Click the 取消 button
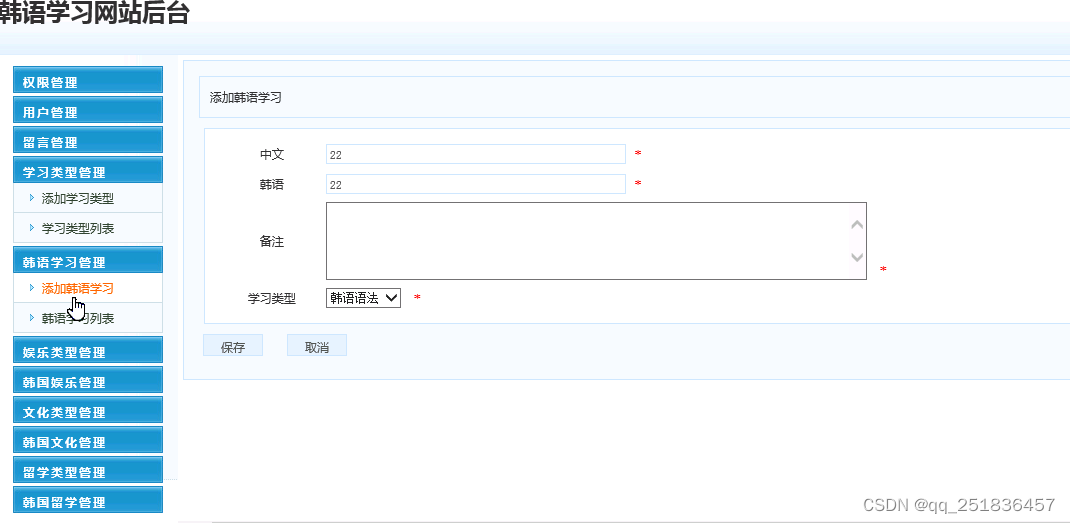The width and height of the screenshot is (1070, 523). coord(317,345)
